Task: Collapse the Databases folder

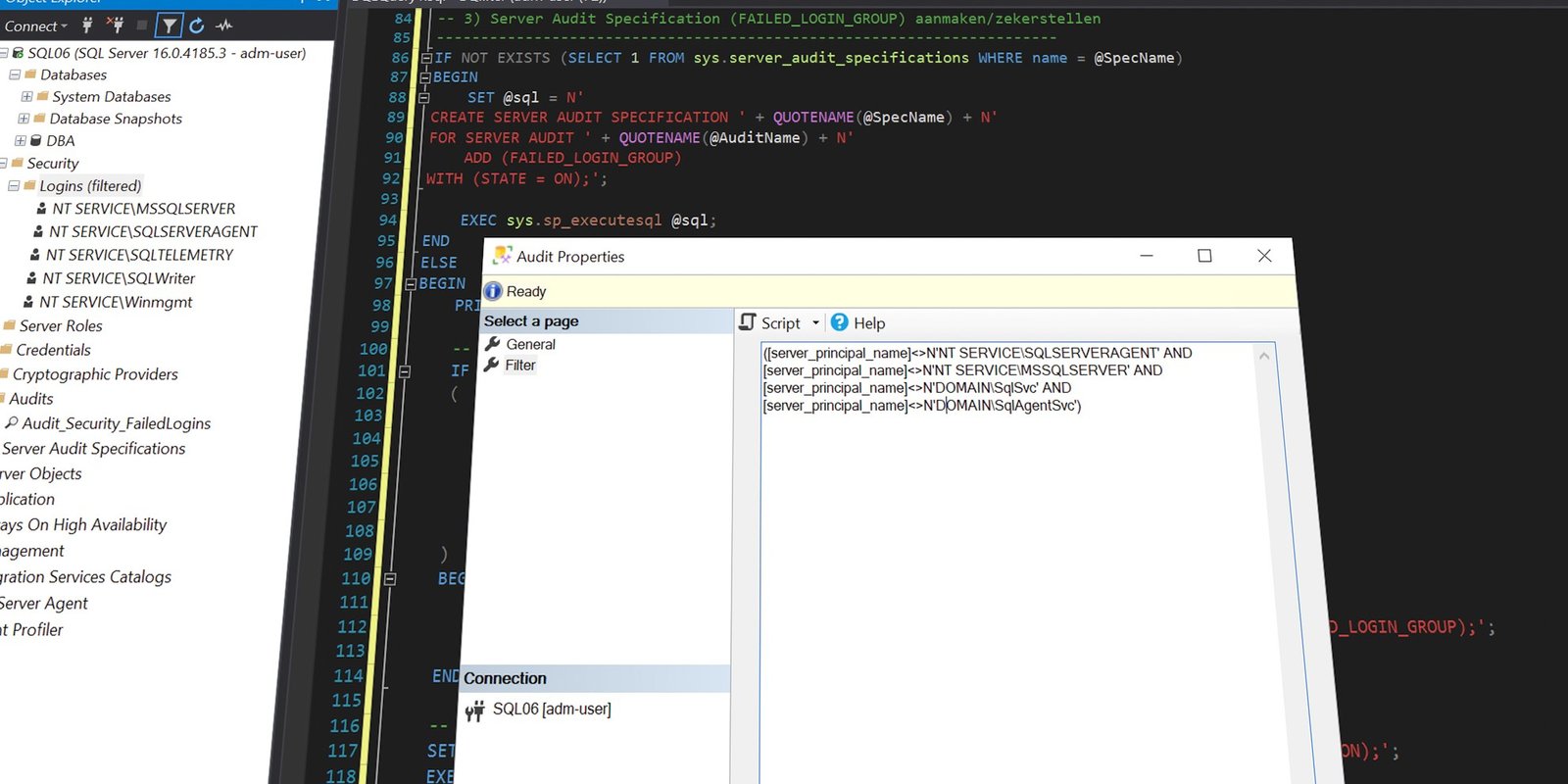Action: [x=15, y=74]
